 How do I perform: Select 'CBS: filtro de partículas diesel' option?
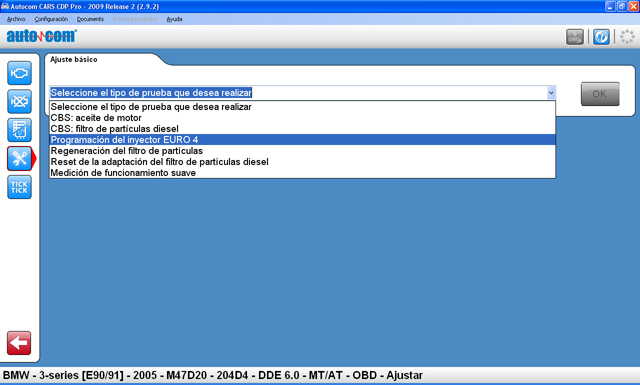(302, 129)
